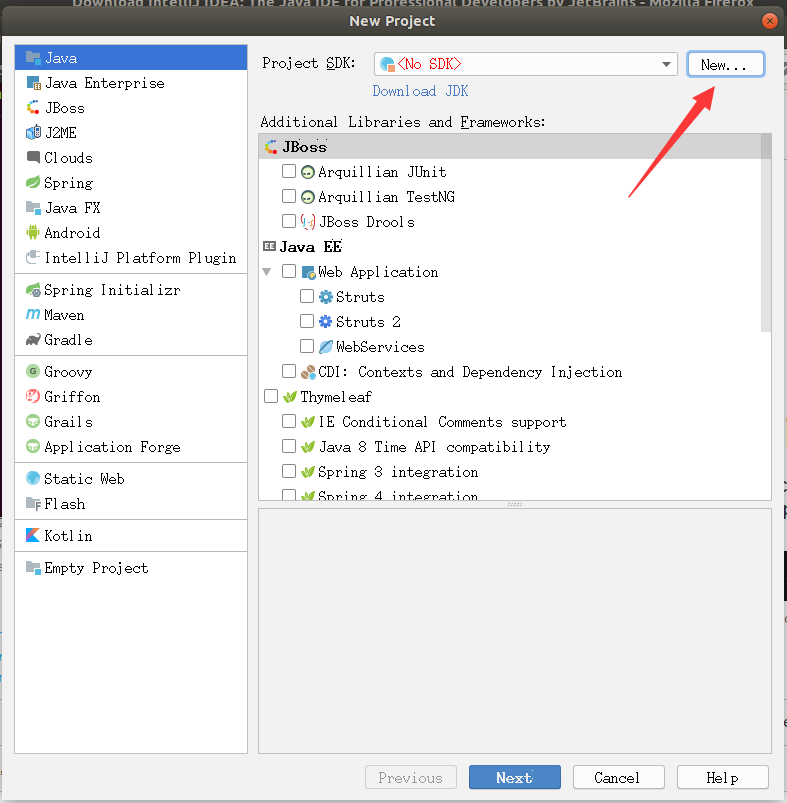This screenshot has height=803, width=787.
Task: Select Android project type label
Action: point(72,233)
